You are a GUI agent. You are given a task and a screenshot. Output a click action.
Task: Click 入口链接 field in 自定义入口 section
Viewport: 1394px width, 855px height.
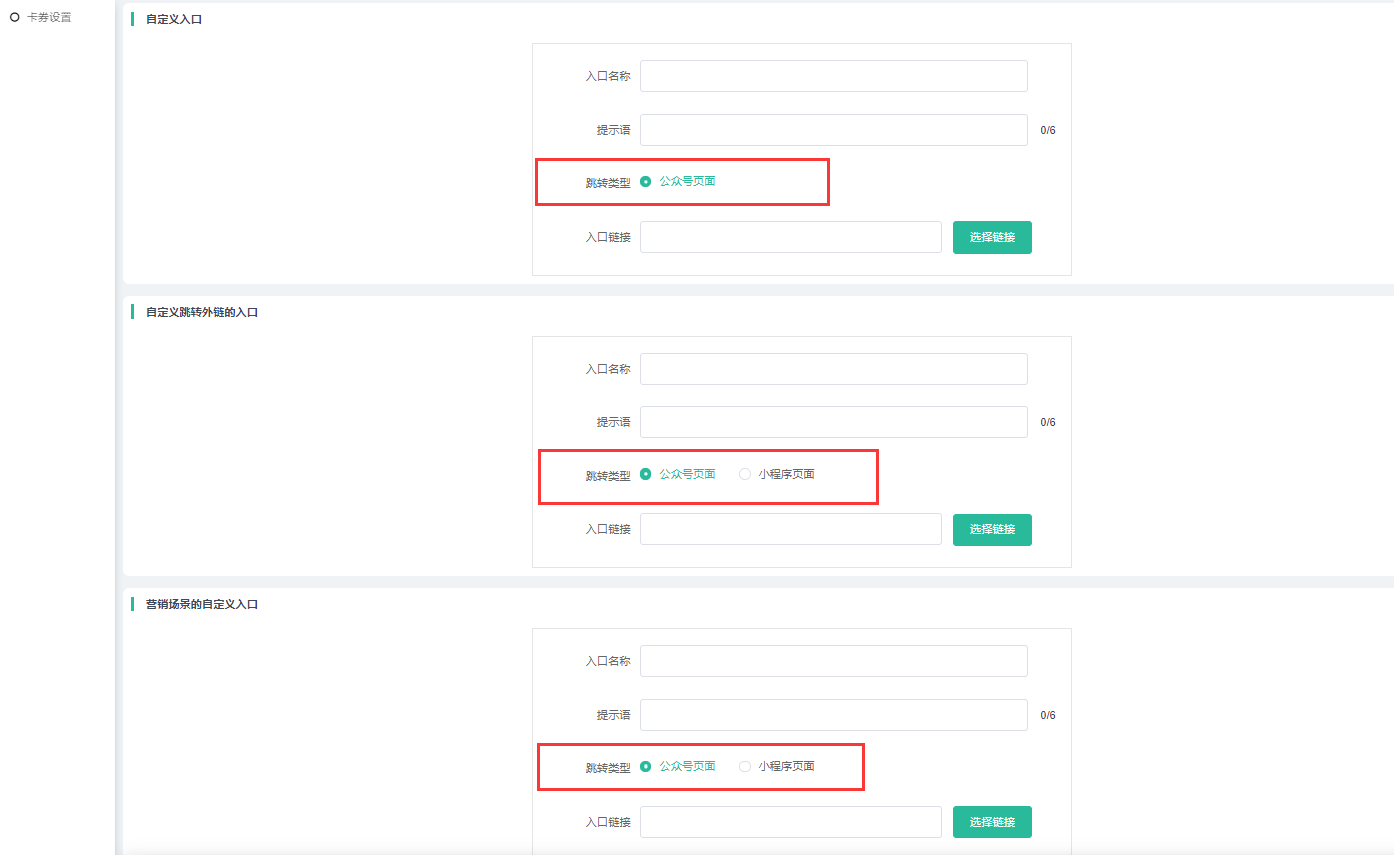[790, 237]
